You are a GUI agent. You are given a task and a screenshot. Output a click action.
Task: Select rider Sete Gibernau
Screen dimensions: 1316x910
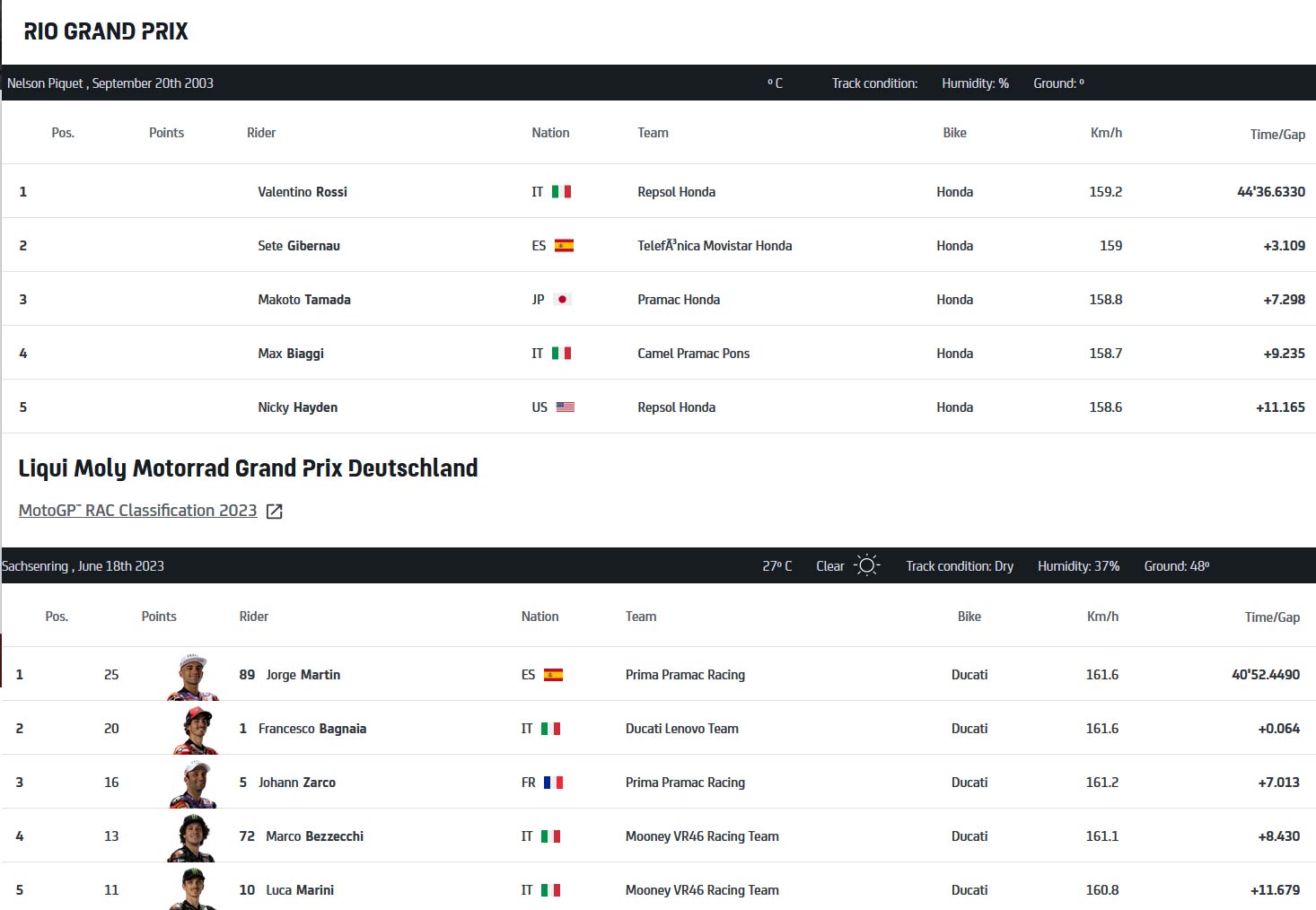[299, 246]
